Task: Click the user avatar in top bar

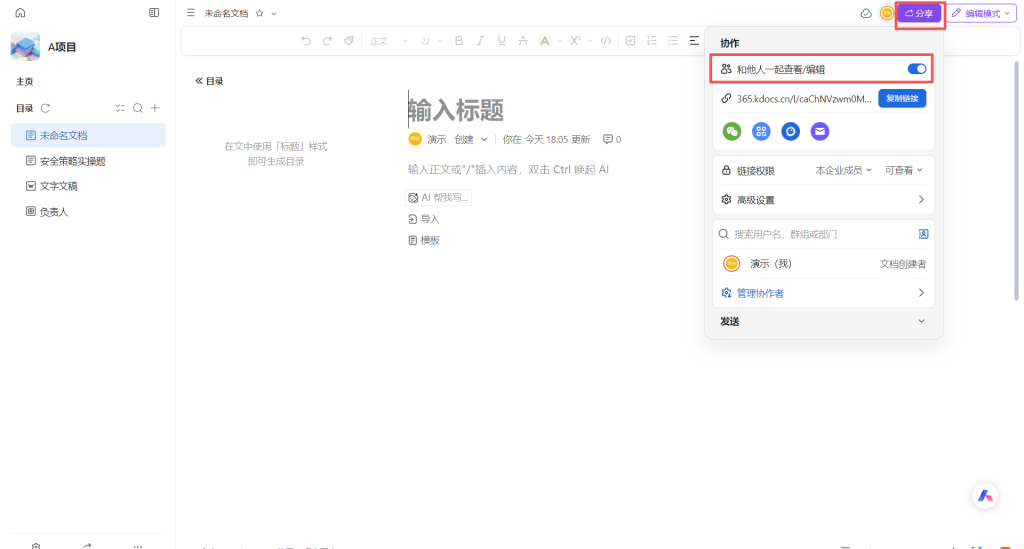Action: click(x=886, y=13)
